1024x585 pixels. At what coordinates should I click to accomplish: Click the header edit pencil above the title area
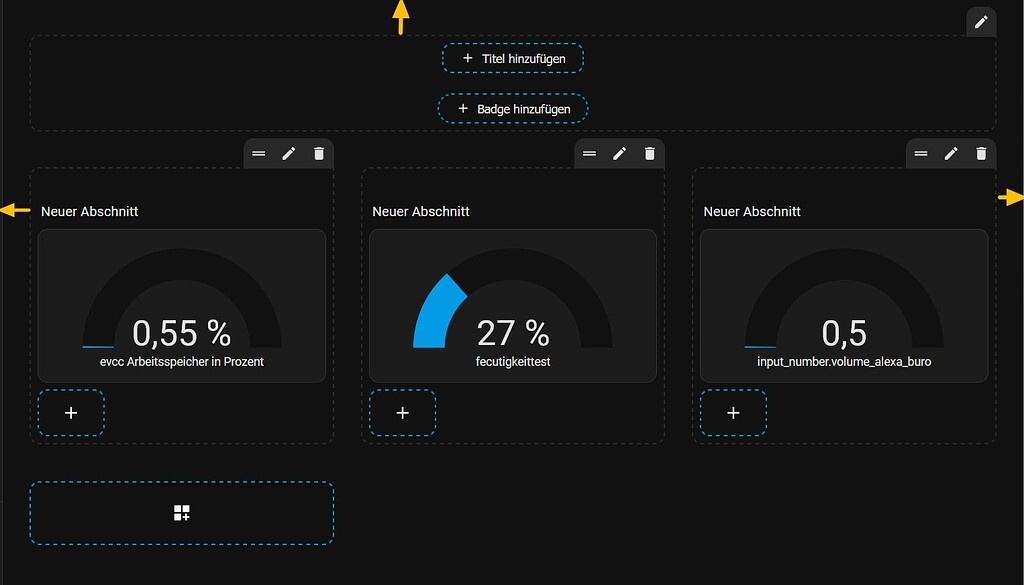coord(981,22)
